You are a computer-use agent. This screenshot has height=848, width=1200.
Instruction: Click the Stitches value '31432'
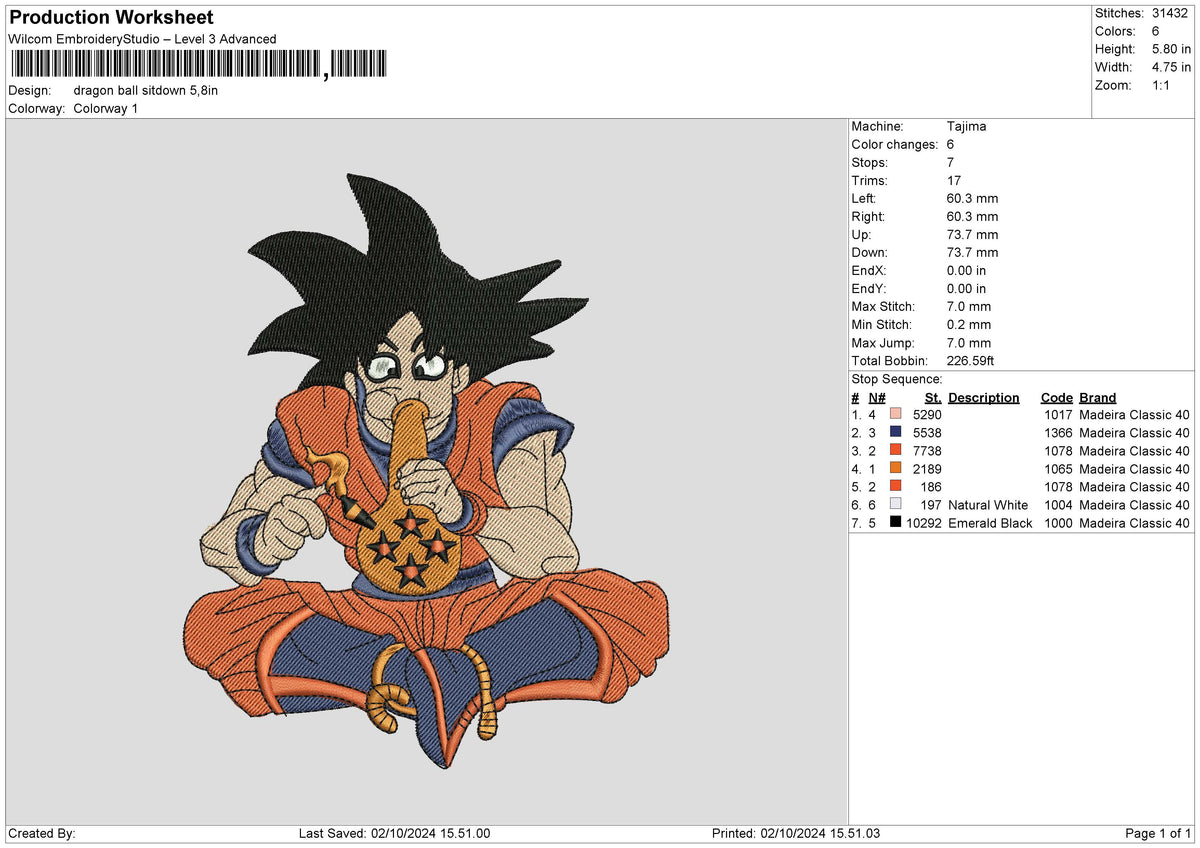tap(1169, 13)
